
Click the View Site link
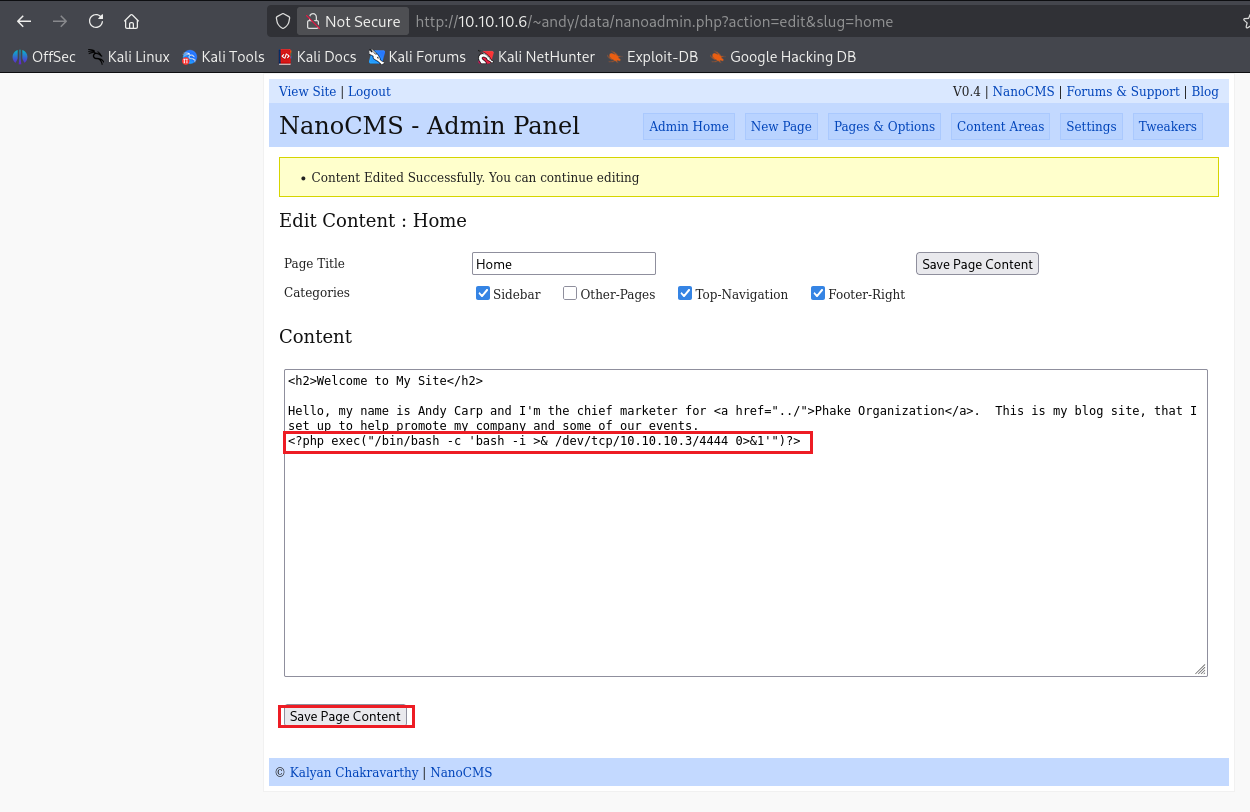click(x=307, y=91)
